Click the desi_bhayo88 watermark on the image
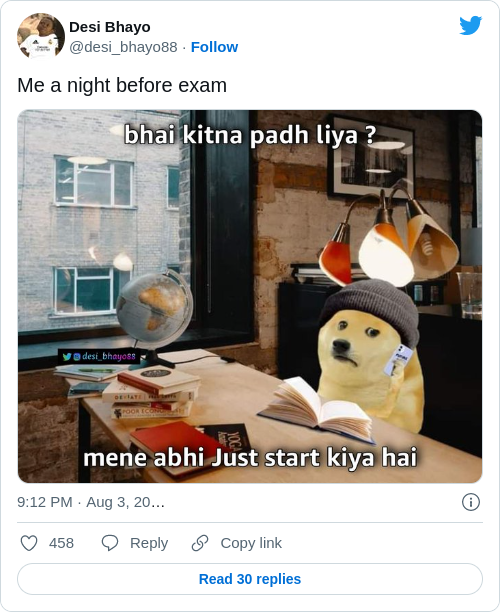 99,356
